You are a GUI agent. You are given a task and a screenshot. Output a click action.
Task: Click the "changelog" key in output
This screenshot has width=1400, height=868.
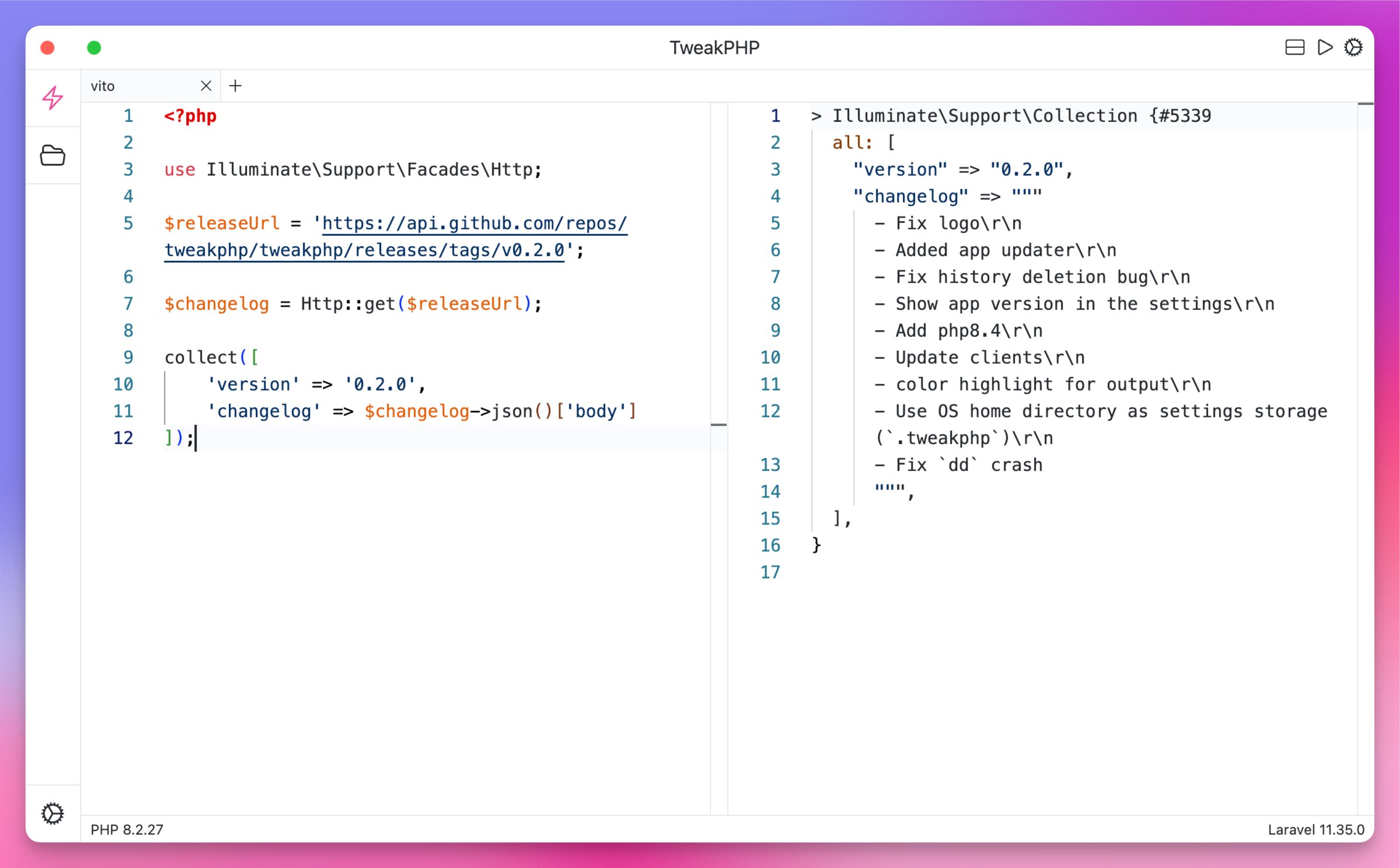pos(910,196)
